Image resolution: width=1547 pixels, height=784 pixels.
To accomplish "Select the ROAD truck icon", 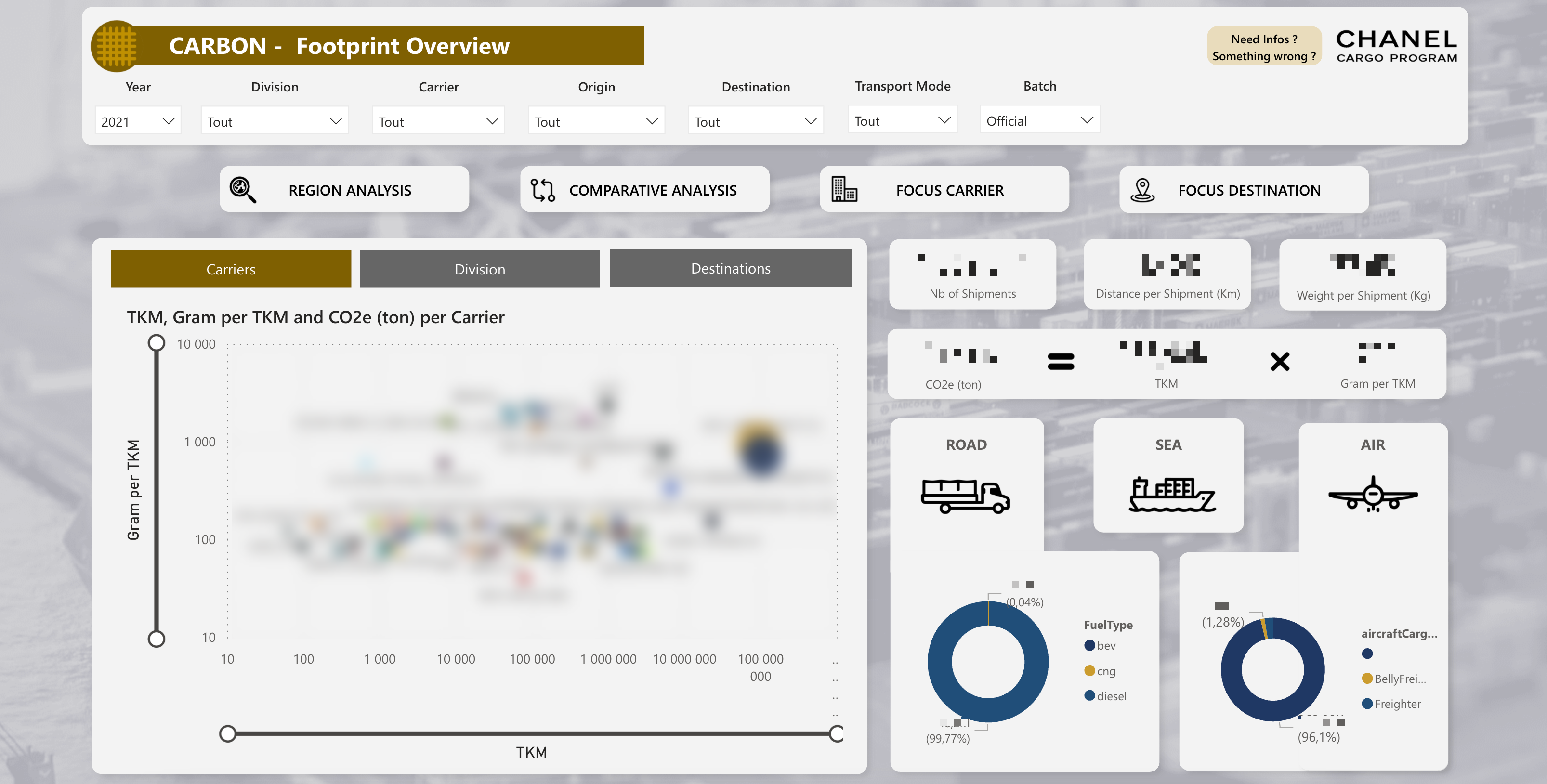I will point(965,495).
